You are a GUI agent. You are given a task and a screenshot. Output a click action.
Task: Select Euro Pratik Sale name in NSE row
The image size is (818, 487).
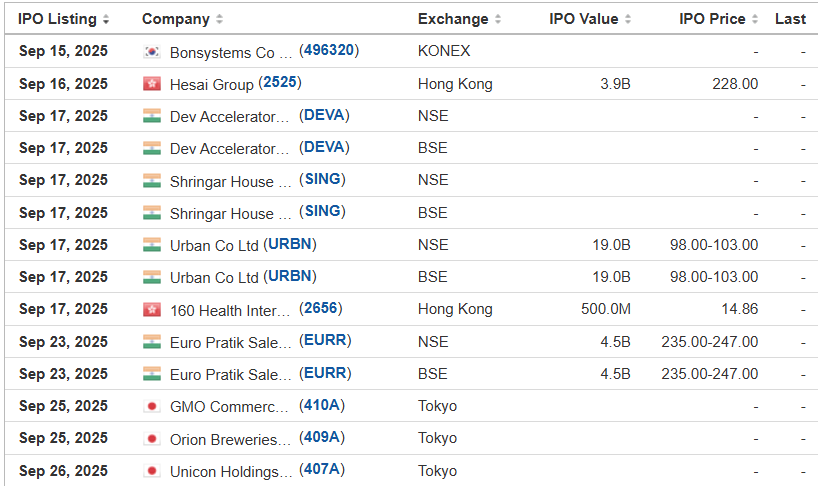point(231,343)
